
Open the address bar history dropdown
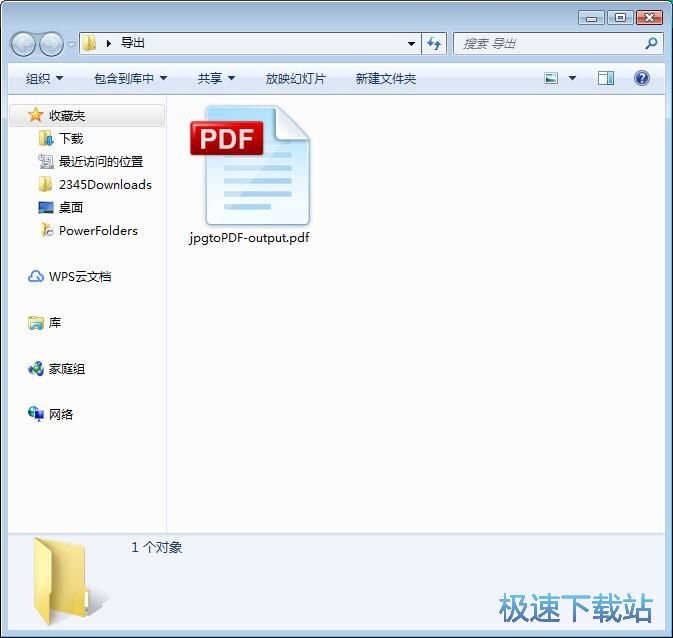pos(411,43)
